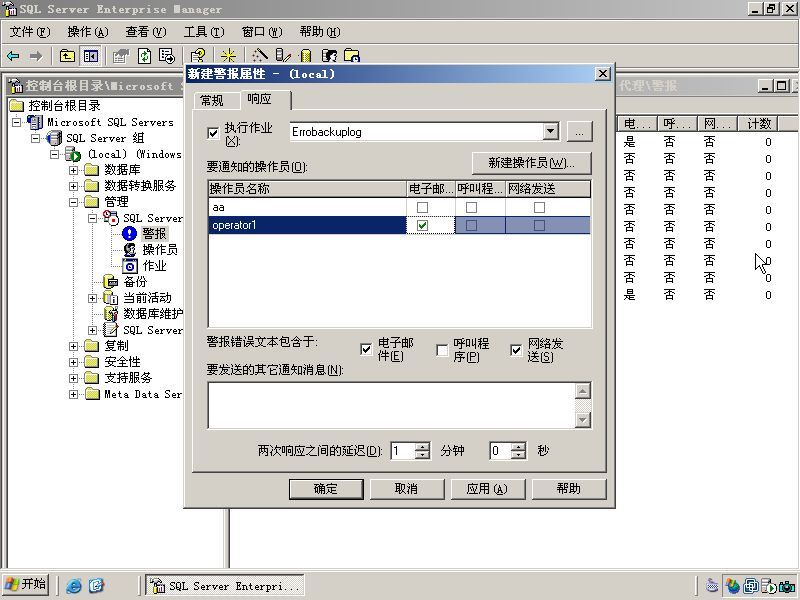Click the Up one level folder icon

coord(67,56)
